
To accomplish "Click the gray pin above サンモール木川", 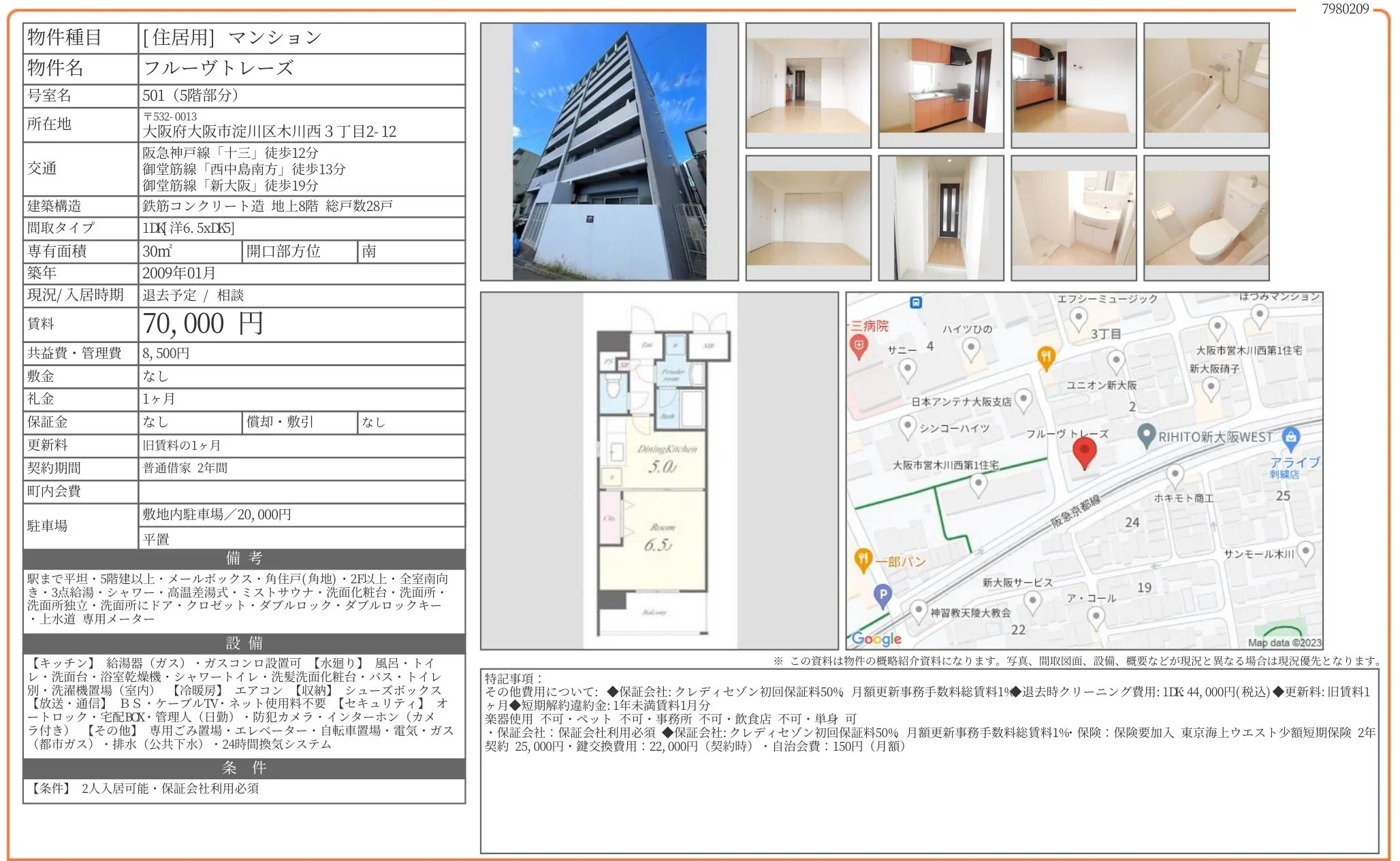I will [x=1305, y=551].
